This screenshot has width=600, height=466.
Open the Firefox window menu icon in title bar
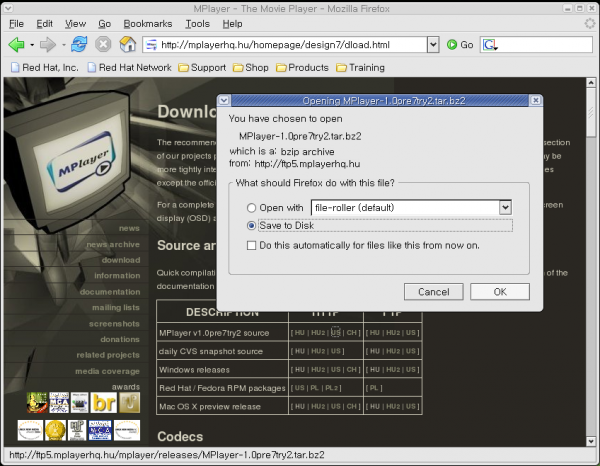point(8,8)
